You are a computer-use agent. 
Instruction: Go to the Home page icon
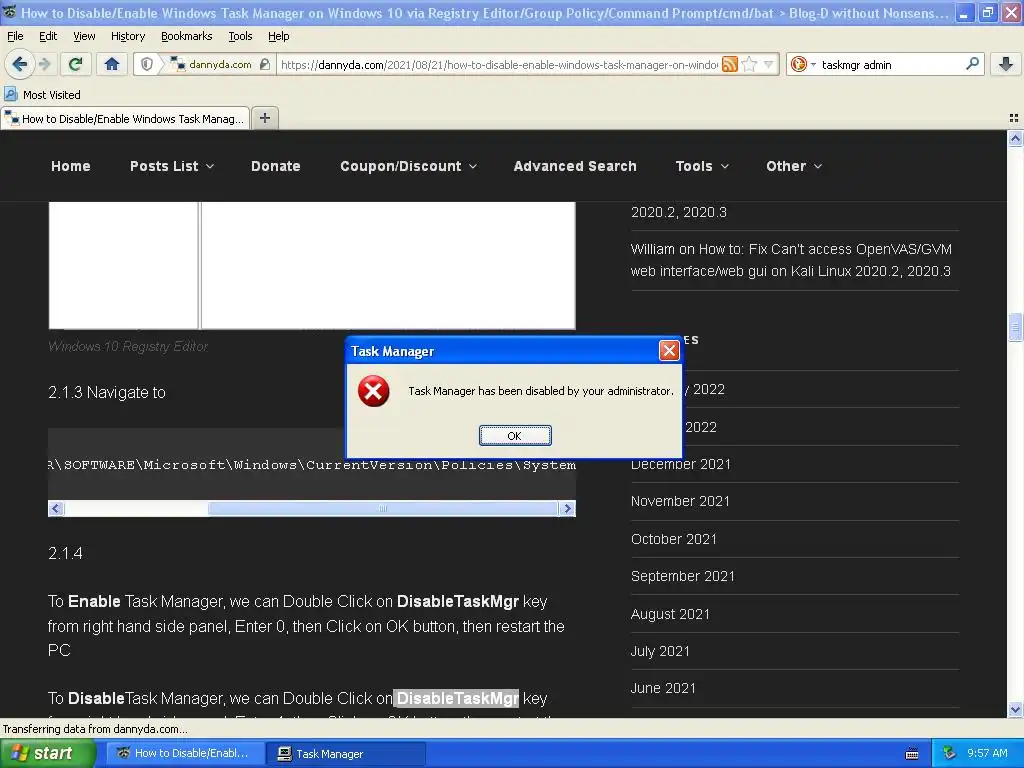pos(112,64)
